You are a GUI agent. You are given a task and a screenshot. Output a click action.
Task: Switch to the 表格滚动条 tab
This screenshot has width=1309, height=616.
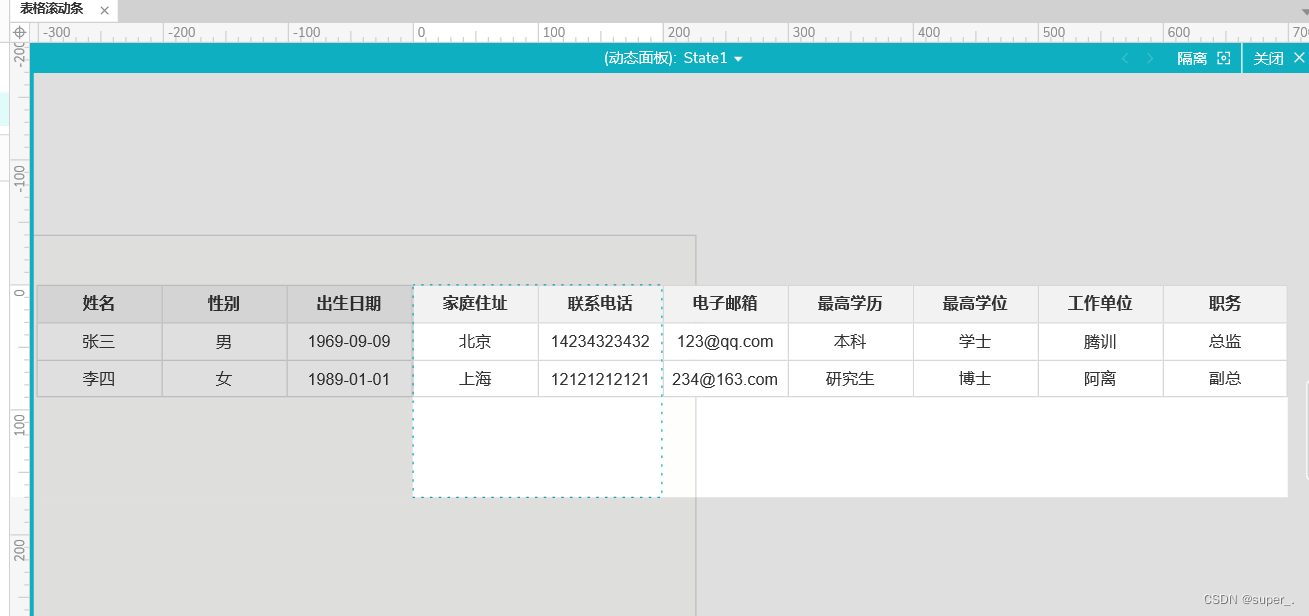[52, 9]
